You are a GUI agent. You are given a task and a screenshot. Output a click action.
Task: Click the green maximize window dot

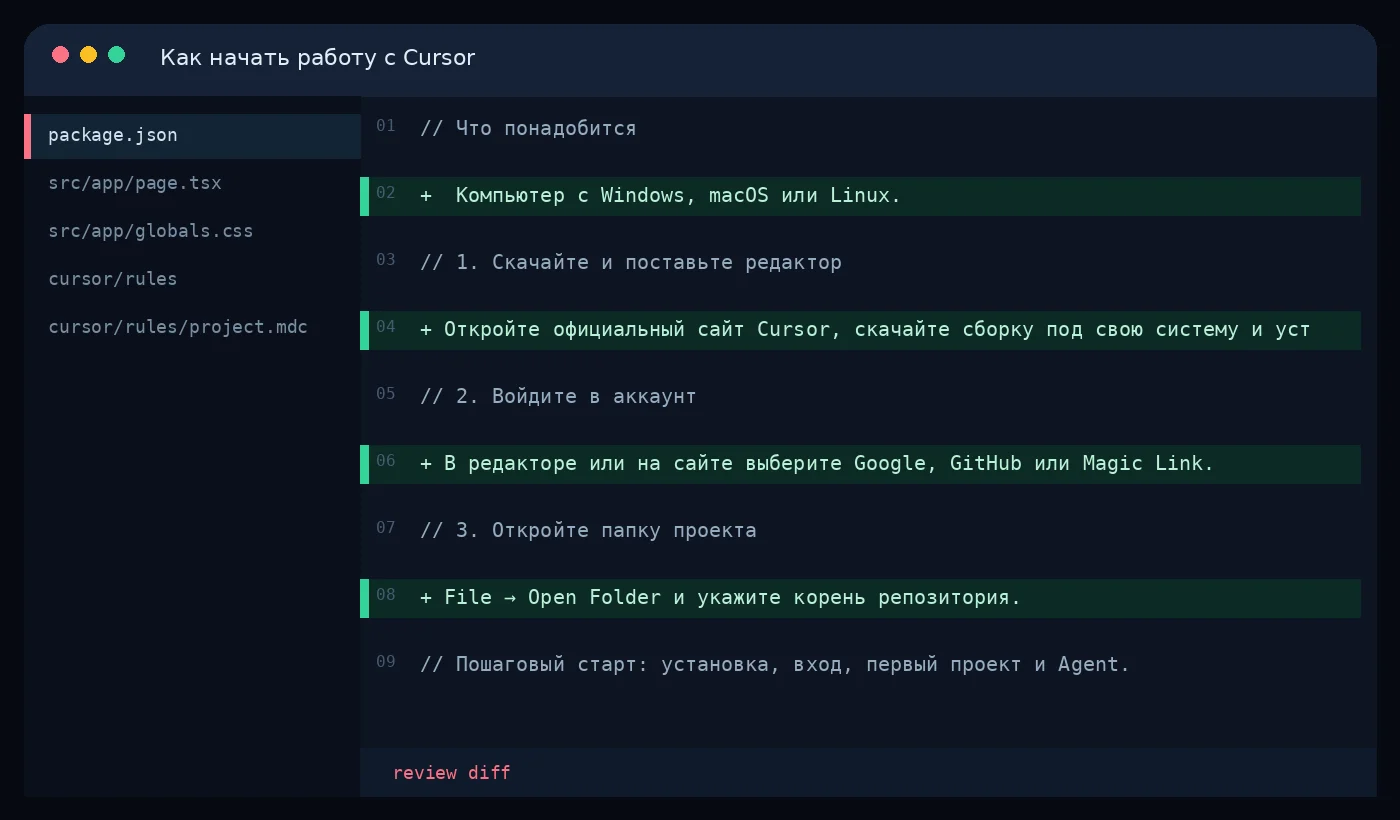pos(117,55)
